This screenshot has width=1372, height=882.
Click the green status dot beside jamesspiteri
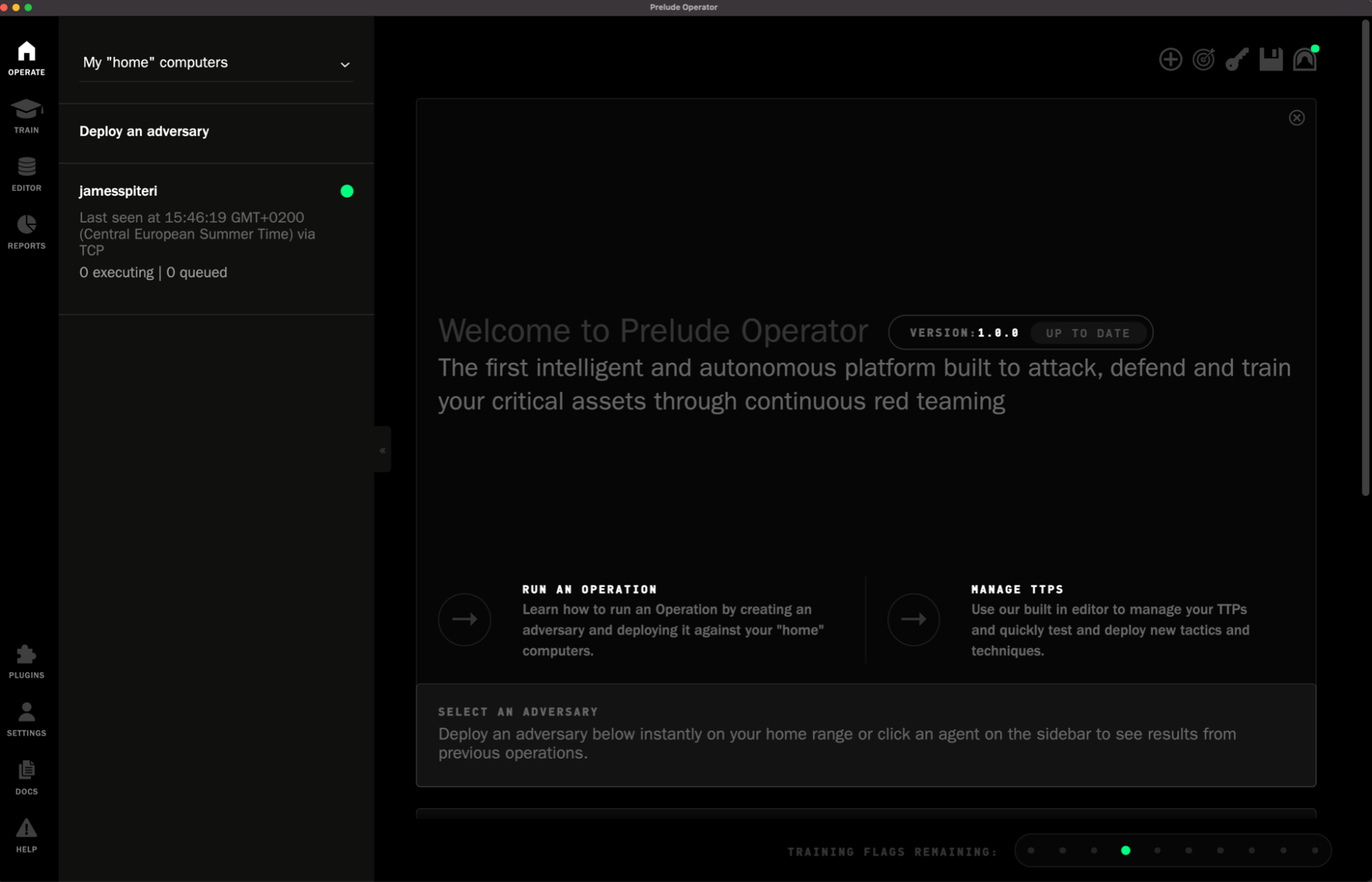(347, 192)
